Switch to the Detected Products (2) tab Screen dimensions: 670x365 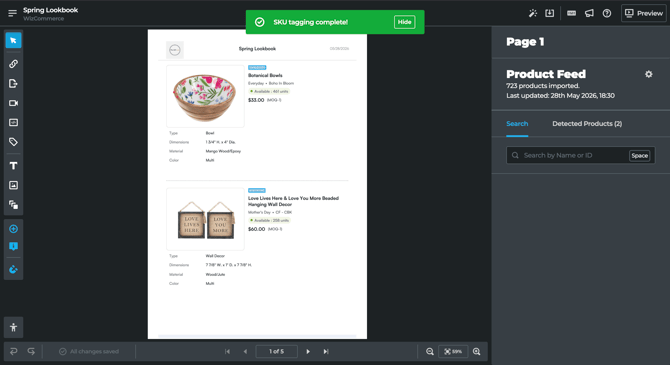point(587,124)
